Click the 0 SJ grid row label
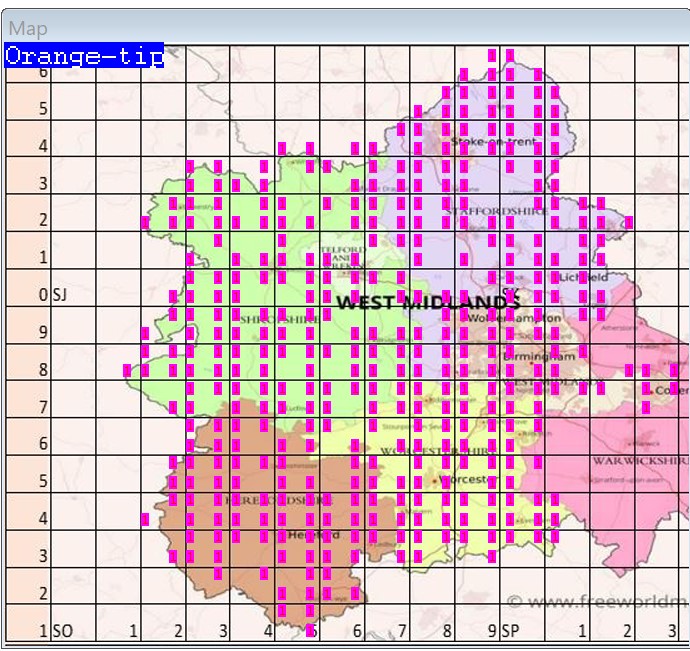 point(51,296)
